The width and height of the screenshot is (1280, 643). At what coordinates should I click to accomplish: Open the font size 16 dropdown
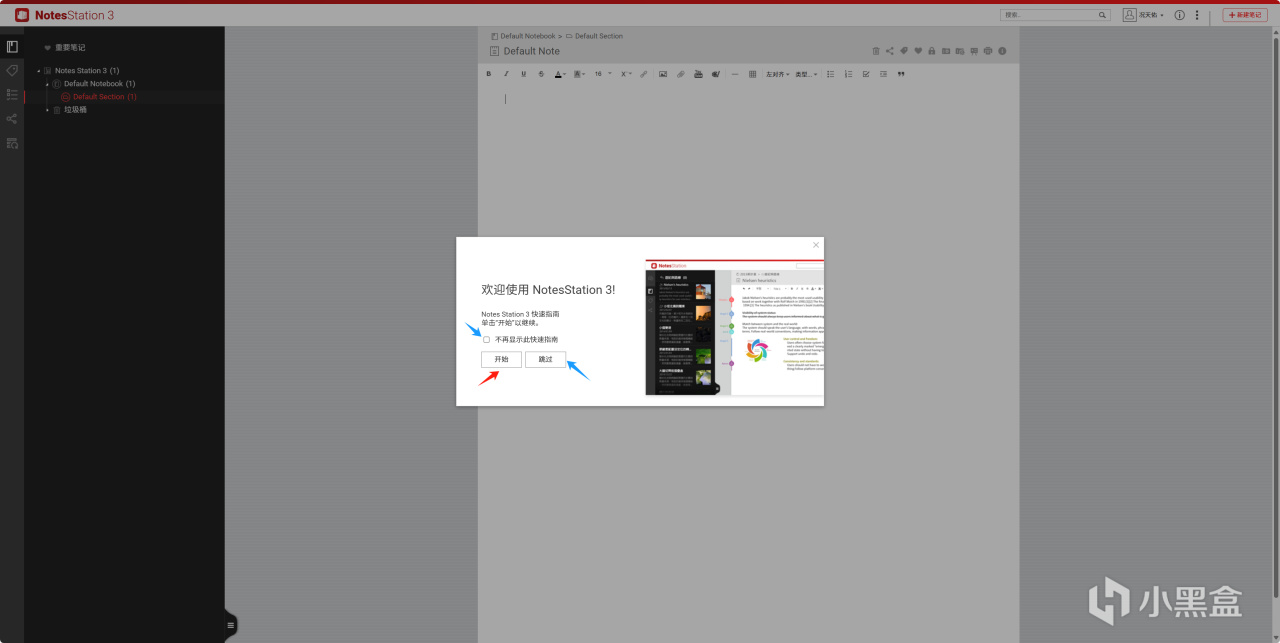click(602, 74)
